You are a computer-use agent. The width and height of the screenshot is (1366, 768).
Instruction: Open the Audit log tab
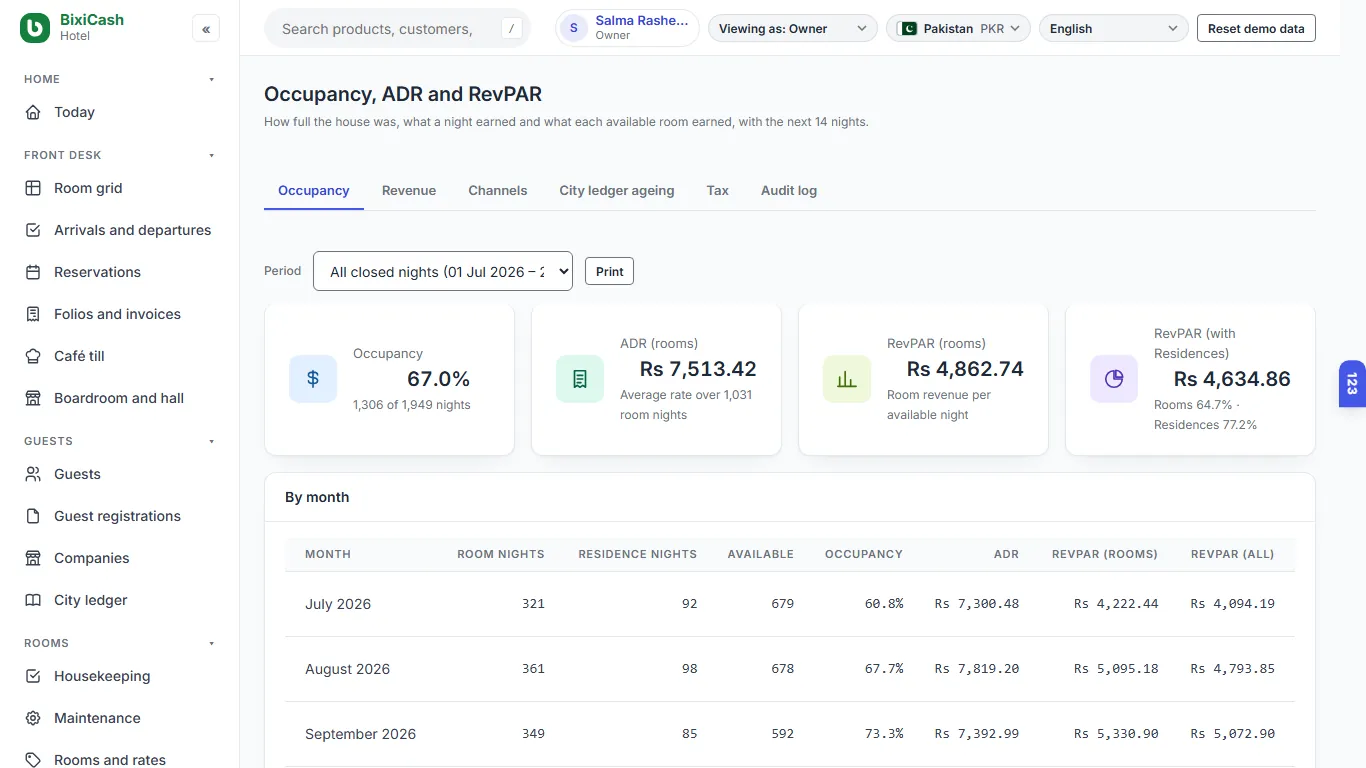tap(789, 190)
